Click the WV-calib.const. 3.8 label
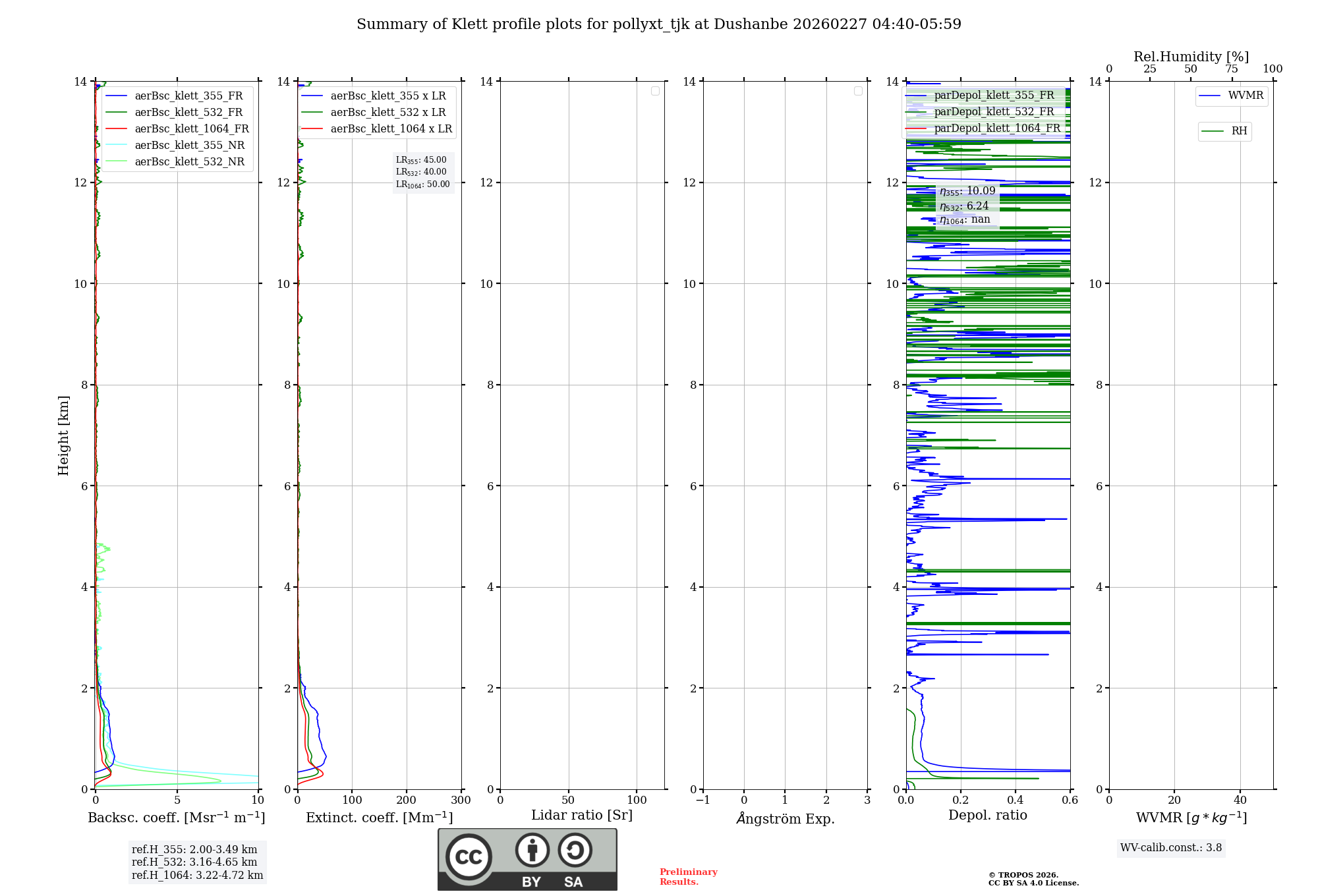 (x=1170, y=848)
